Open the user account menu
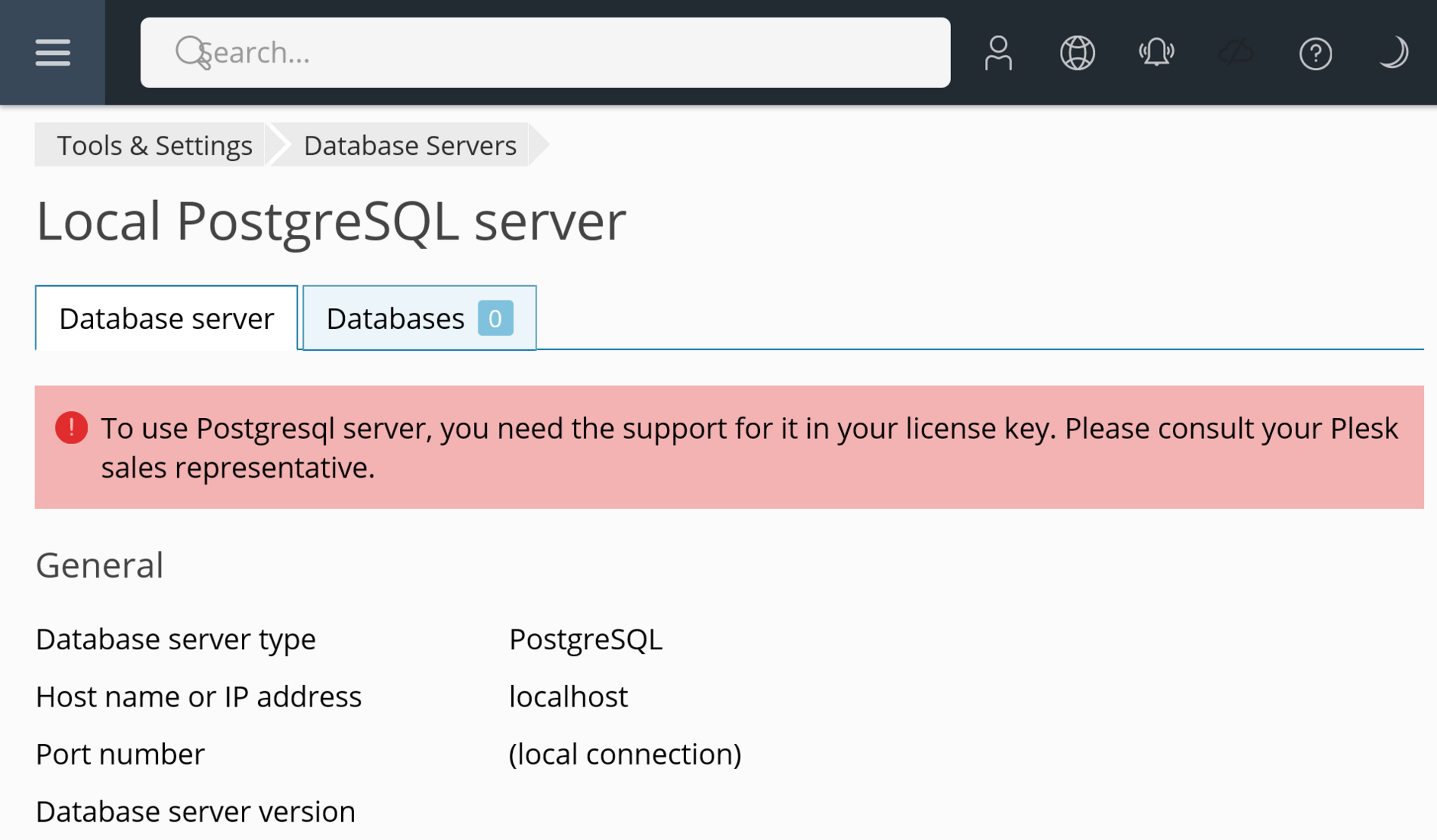1437x840 pixels. tap(997, 53)
